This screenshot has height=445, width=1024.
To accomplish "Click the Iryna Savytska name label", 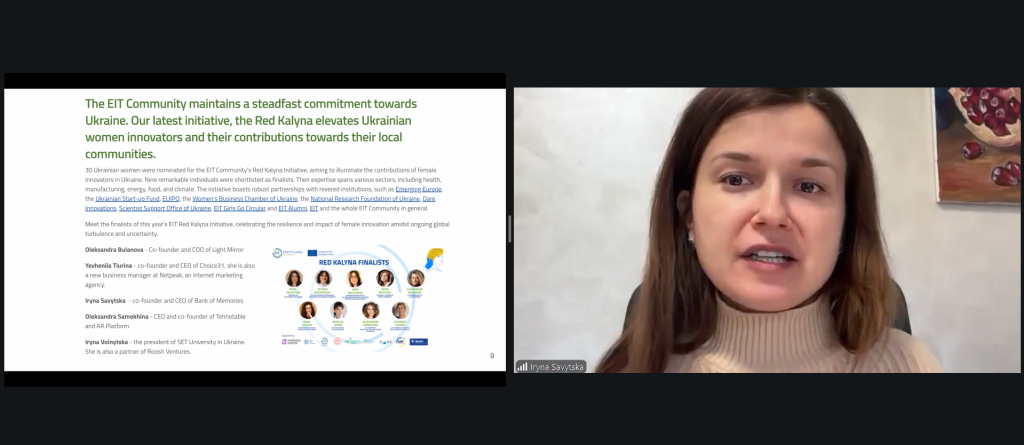I will (x=558, y=367).
